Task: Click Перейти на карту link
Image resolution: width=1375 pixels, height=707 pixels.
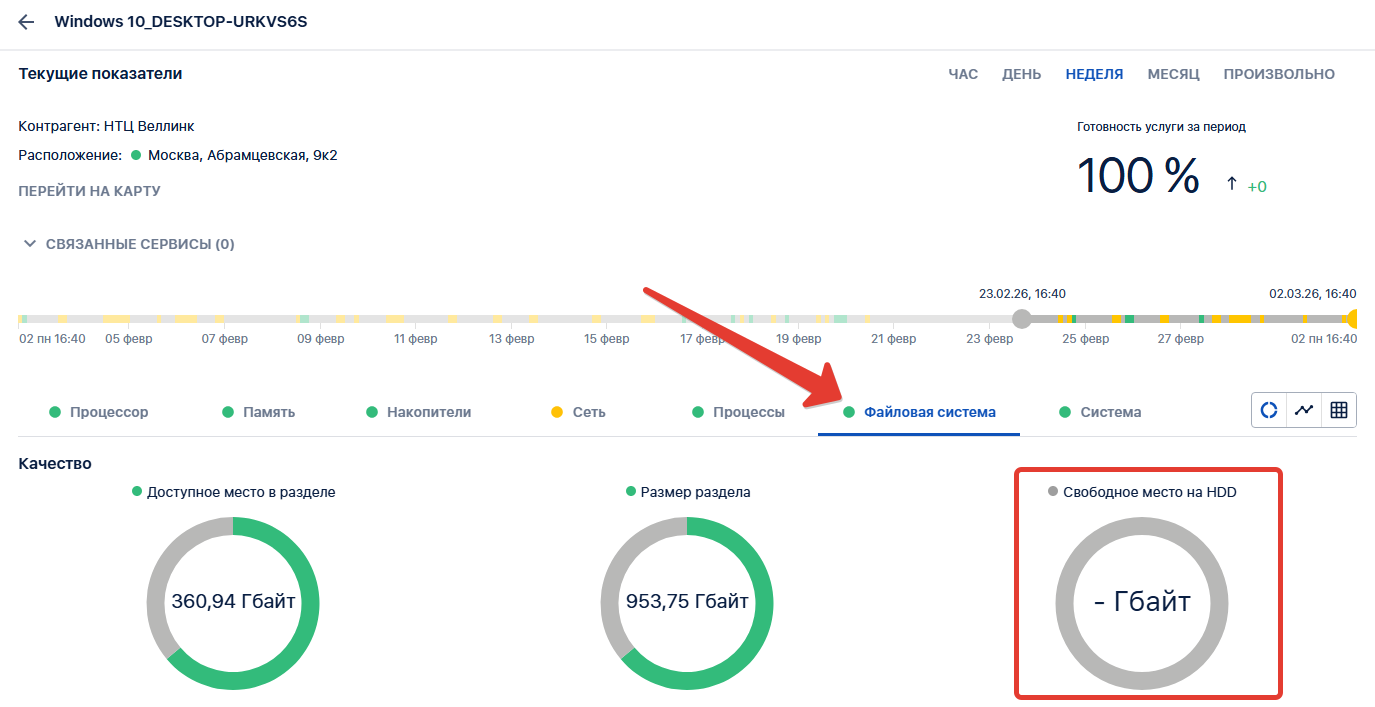Action: tap(89, 191)
